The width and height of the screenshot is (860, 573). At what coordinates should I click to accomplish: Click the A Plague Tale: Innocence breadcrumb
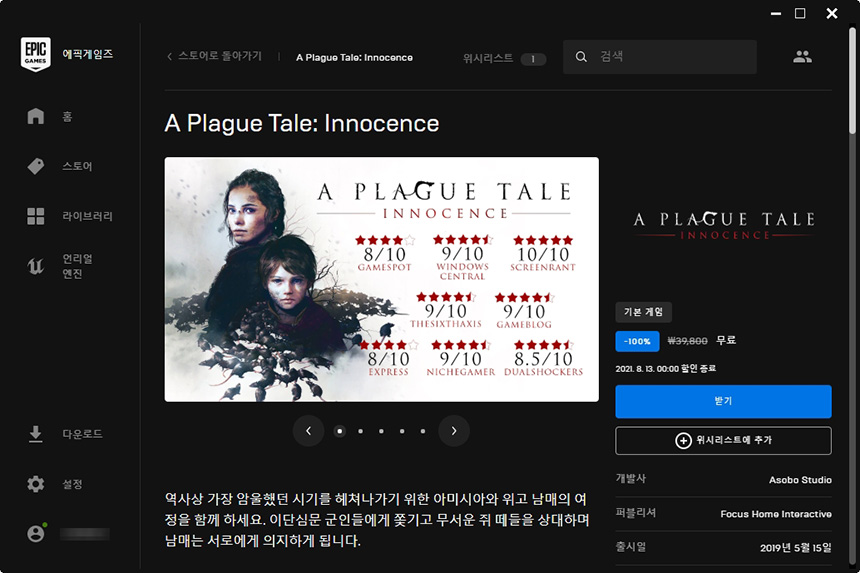tap(354, 58)
